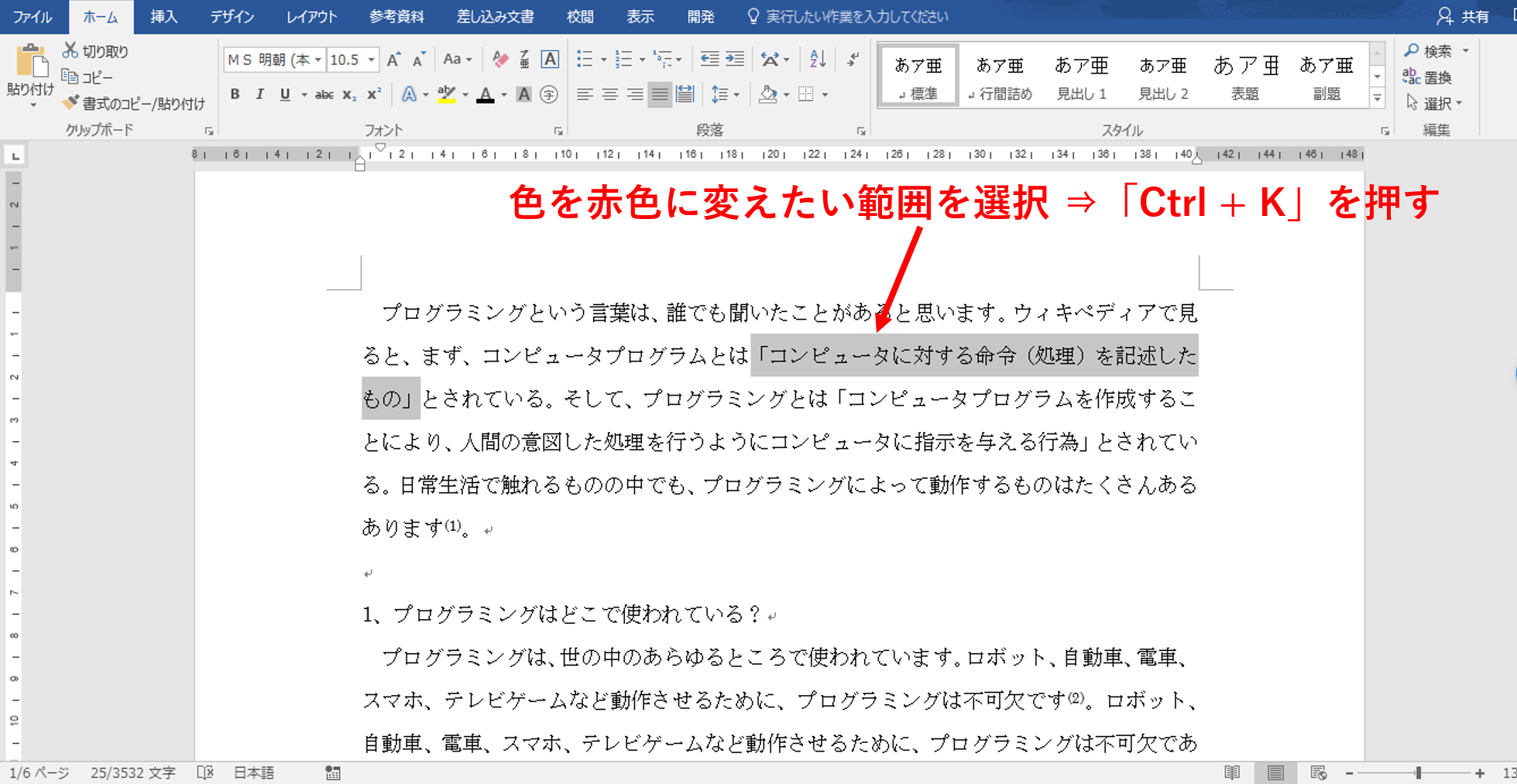Click the numbered list icon
The image size is (1517, 784).
point(623,59)
